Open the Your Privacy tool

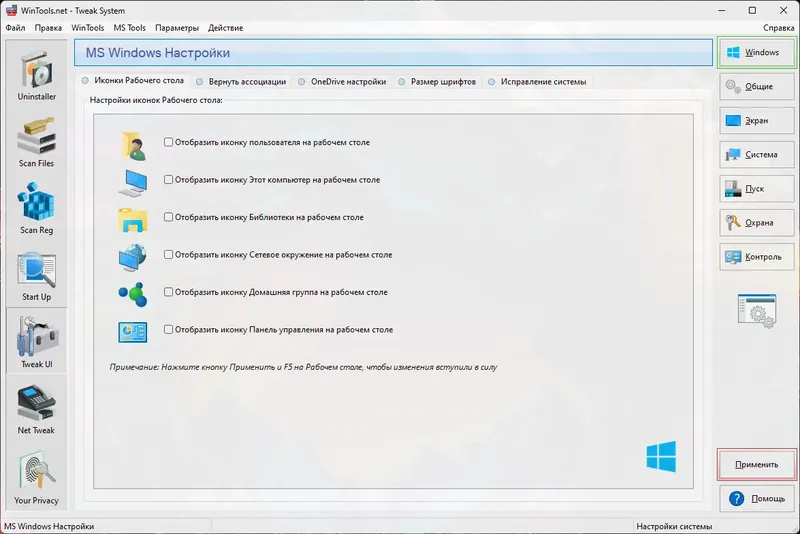(36, 477)
